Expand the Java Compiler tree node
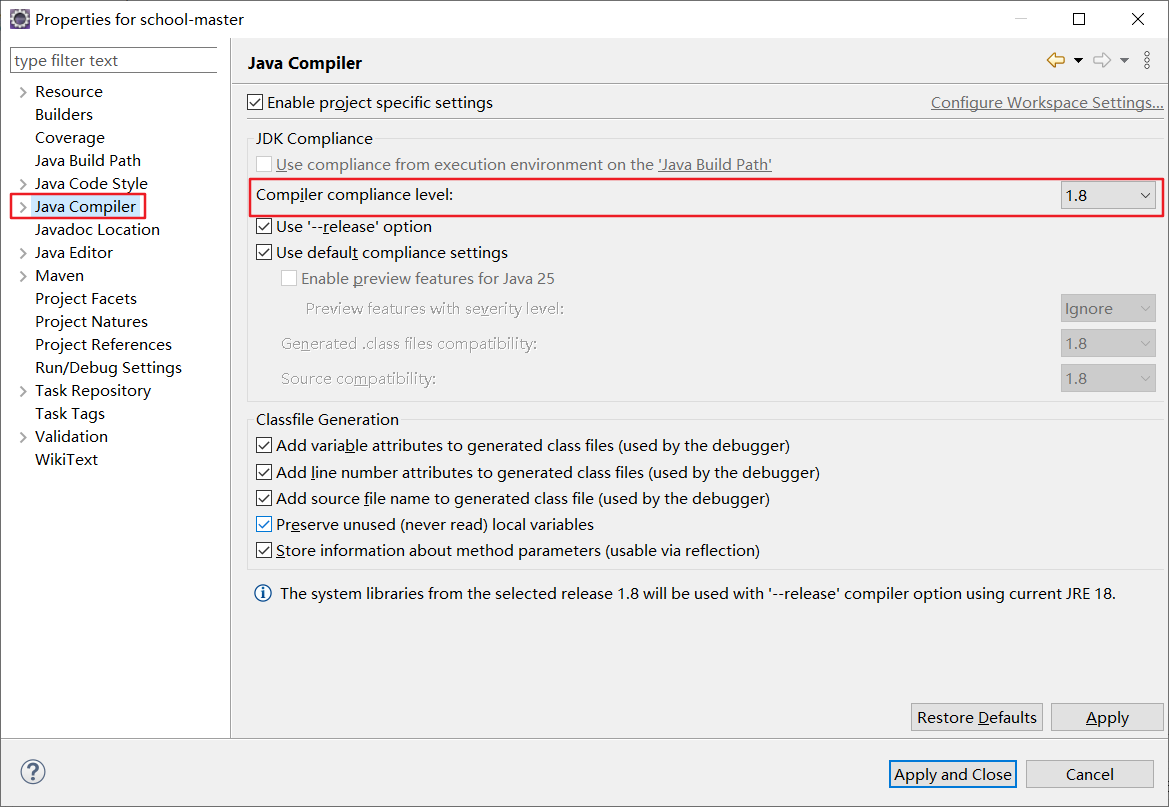Image resolution: width=1169 pixels, height=807 pixels. 22,207
